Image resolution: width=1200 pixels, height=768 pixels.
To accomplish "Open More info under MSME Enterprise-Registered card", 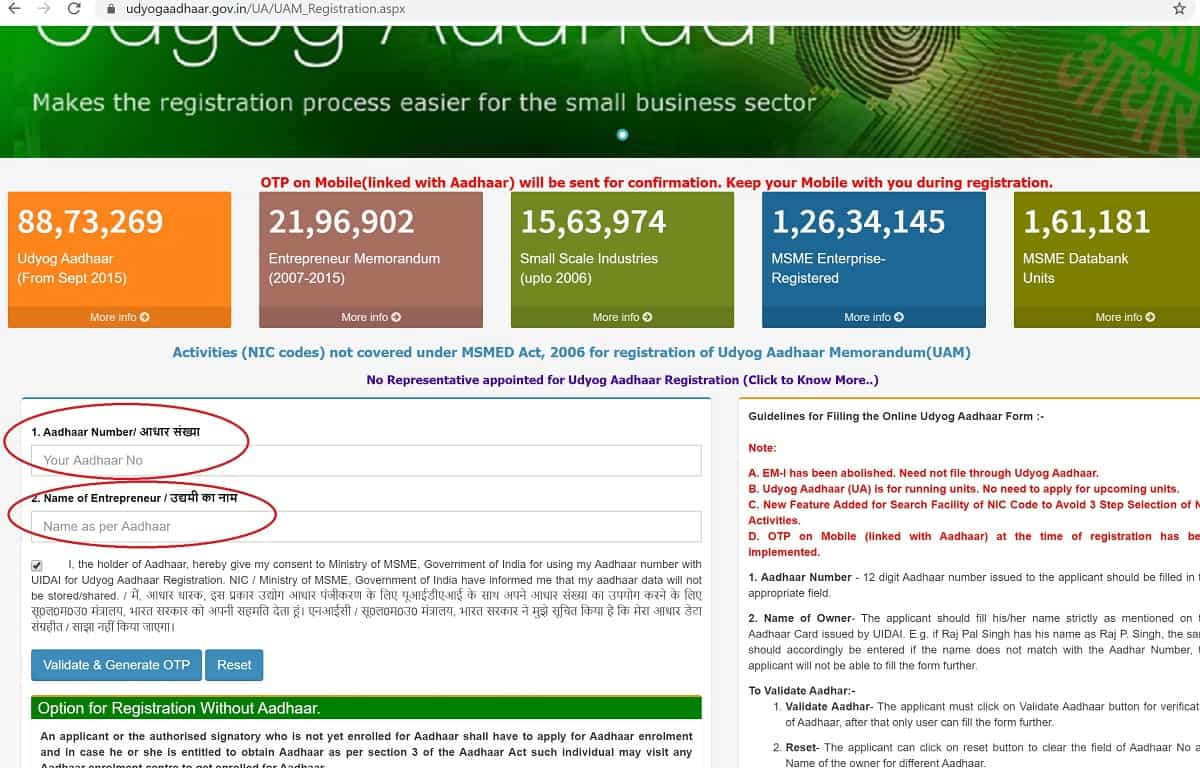I will 874,317.
